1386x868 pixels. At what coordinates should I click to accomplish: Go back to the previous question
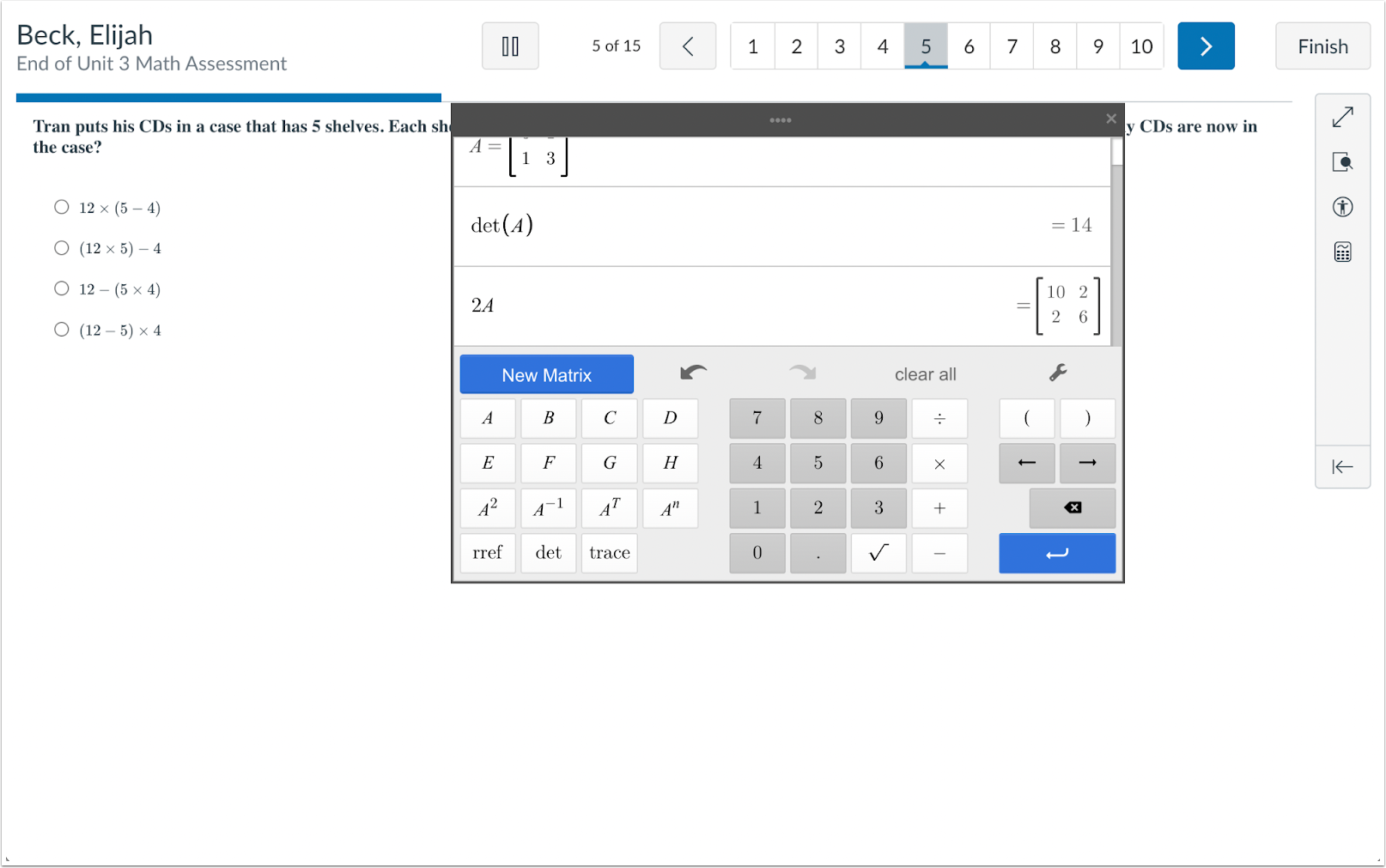point(687,46)
